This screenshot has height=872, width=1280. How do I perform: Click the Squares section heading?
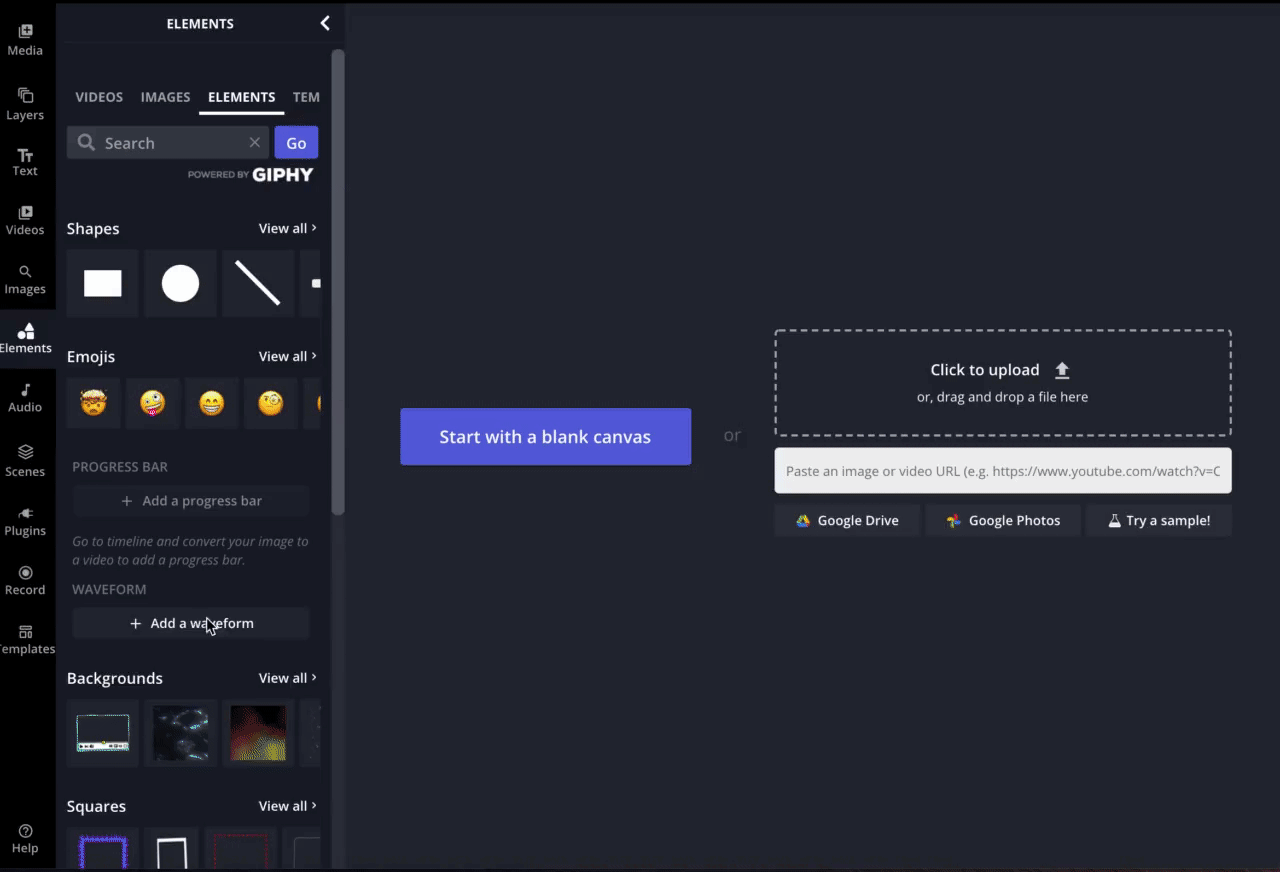[x=96, y=807]
